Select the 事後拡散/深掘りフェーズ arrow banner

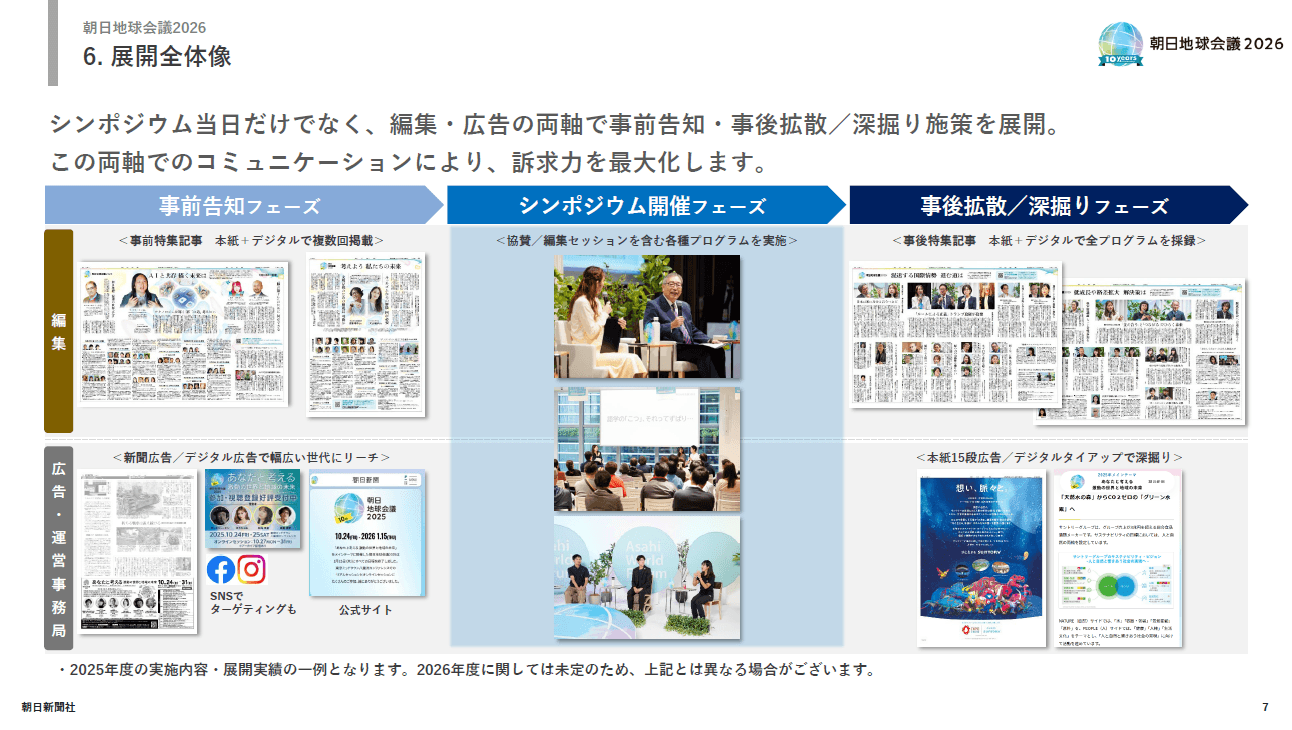pyautogui.click(x=1049, y=205)
